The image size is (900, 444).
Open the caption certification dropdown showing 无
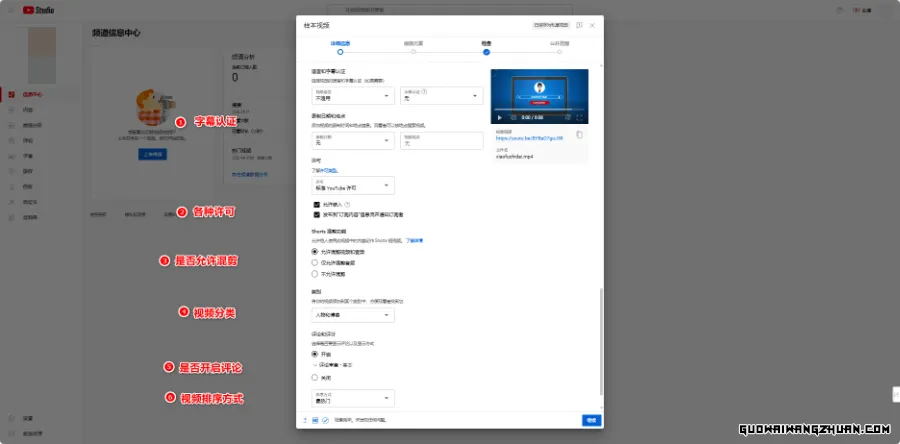pyautogui.click(x=441, y=95)
